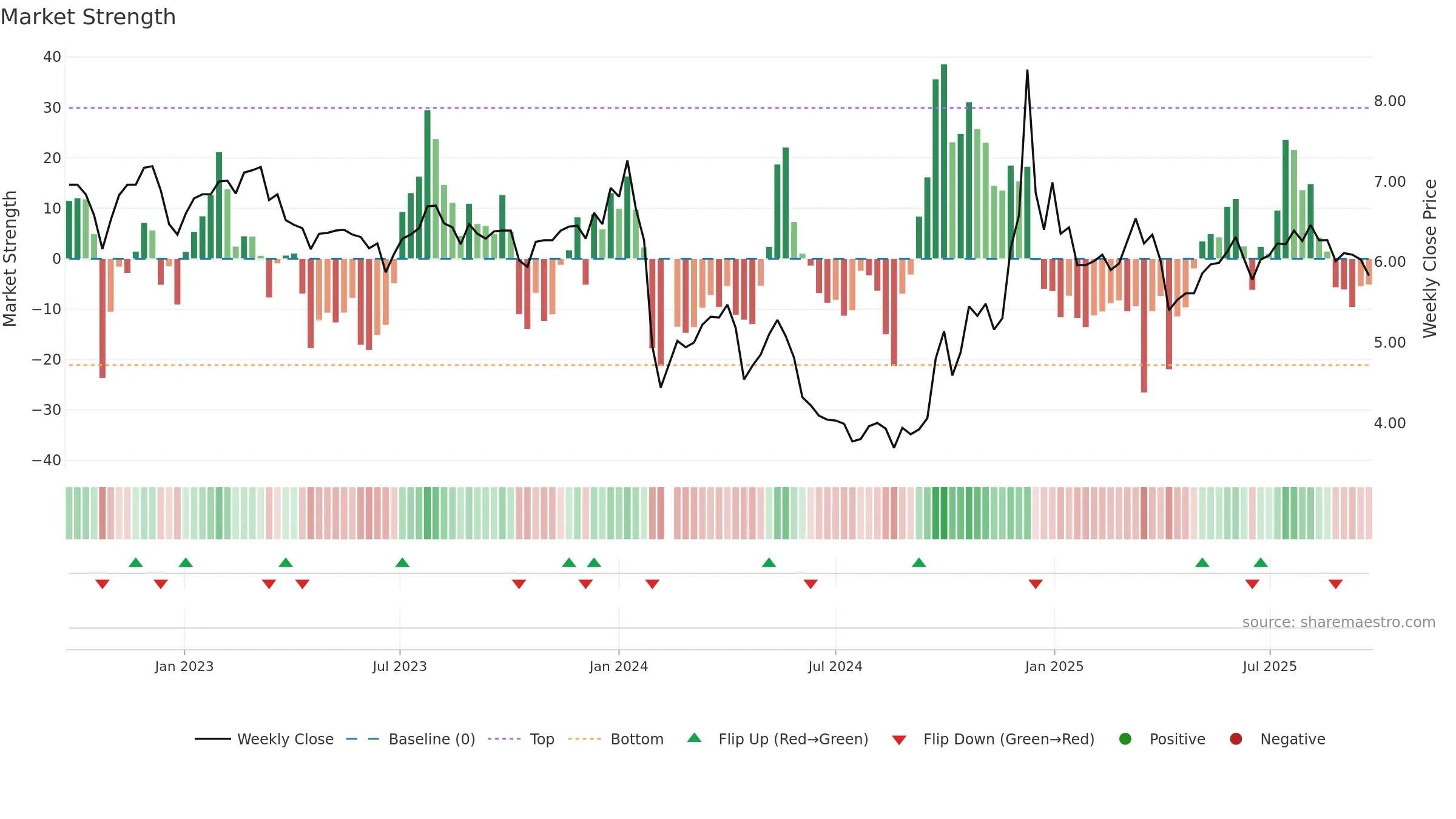Click the orange dotted Bottom line sample
The image size is (1456, 819).
pyautogui.click(x=585, y=739)
